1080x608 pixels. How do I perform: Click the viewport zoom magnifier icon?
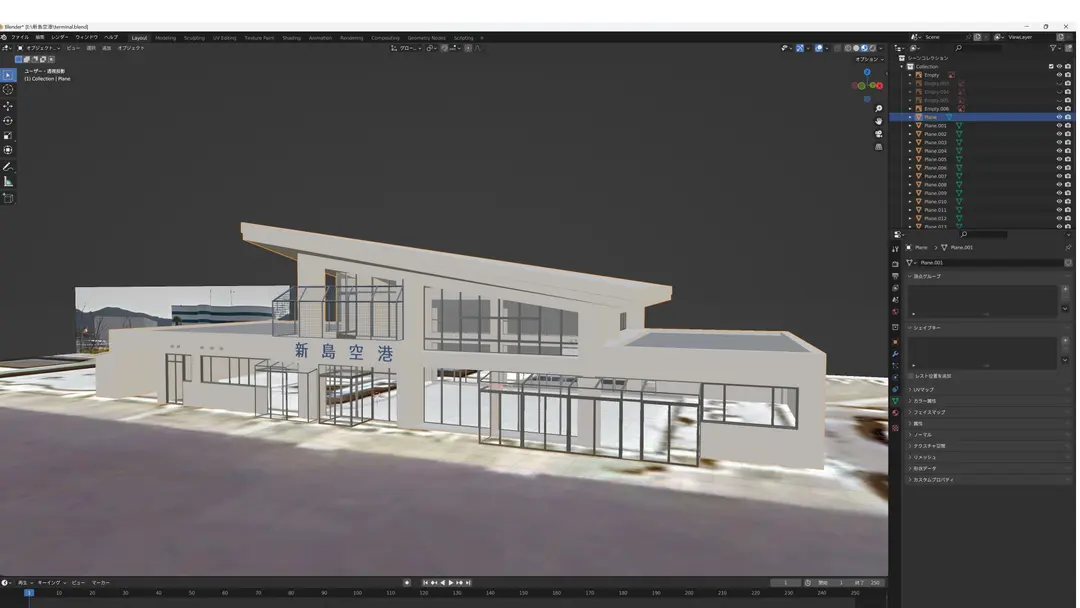878,109
